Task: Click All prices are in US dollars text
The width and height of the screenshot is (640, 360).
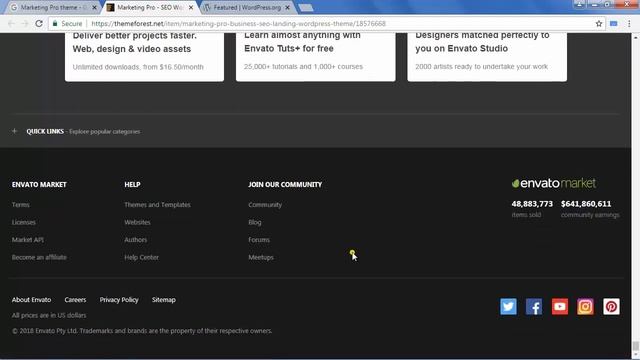Action: [49, 315]
